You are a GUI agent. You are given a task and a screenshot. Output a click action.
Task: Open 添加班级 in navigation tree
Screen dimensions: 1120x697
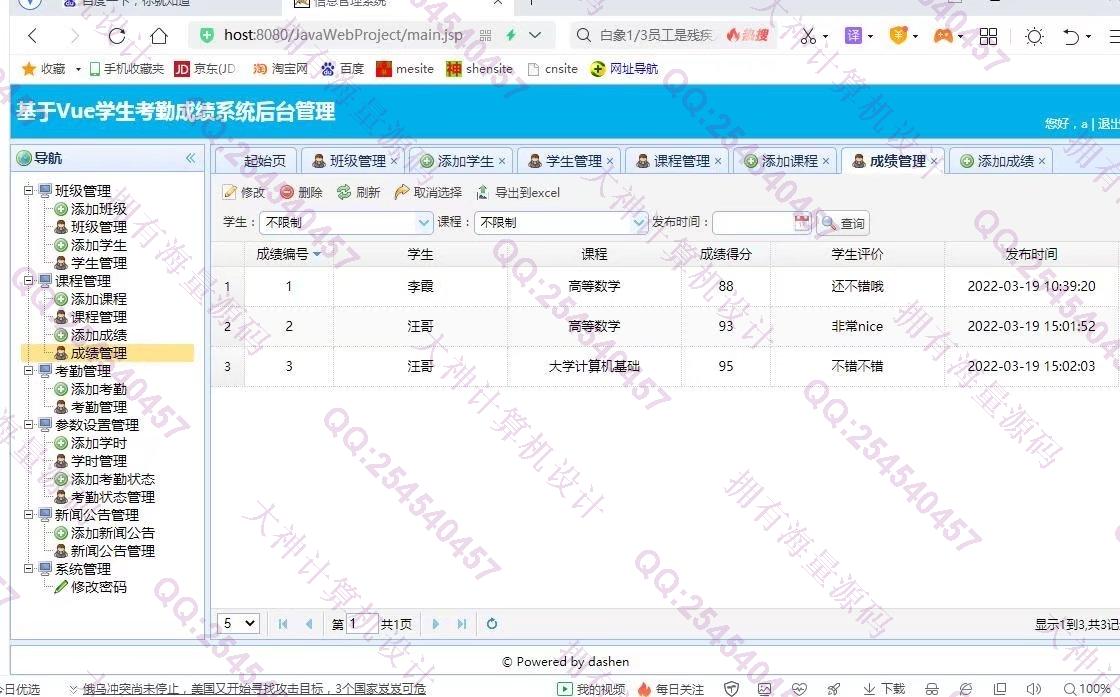coord(99,209)
